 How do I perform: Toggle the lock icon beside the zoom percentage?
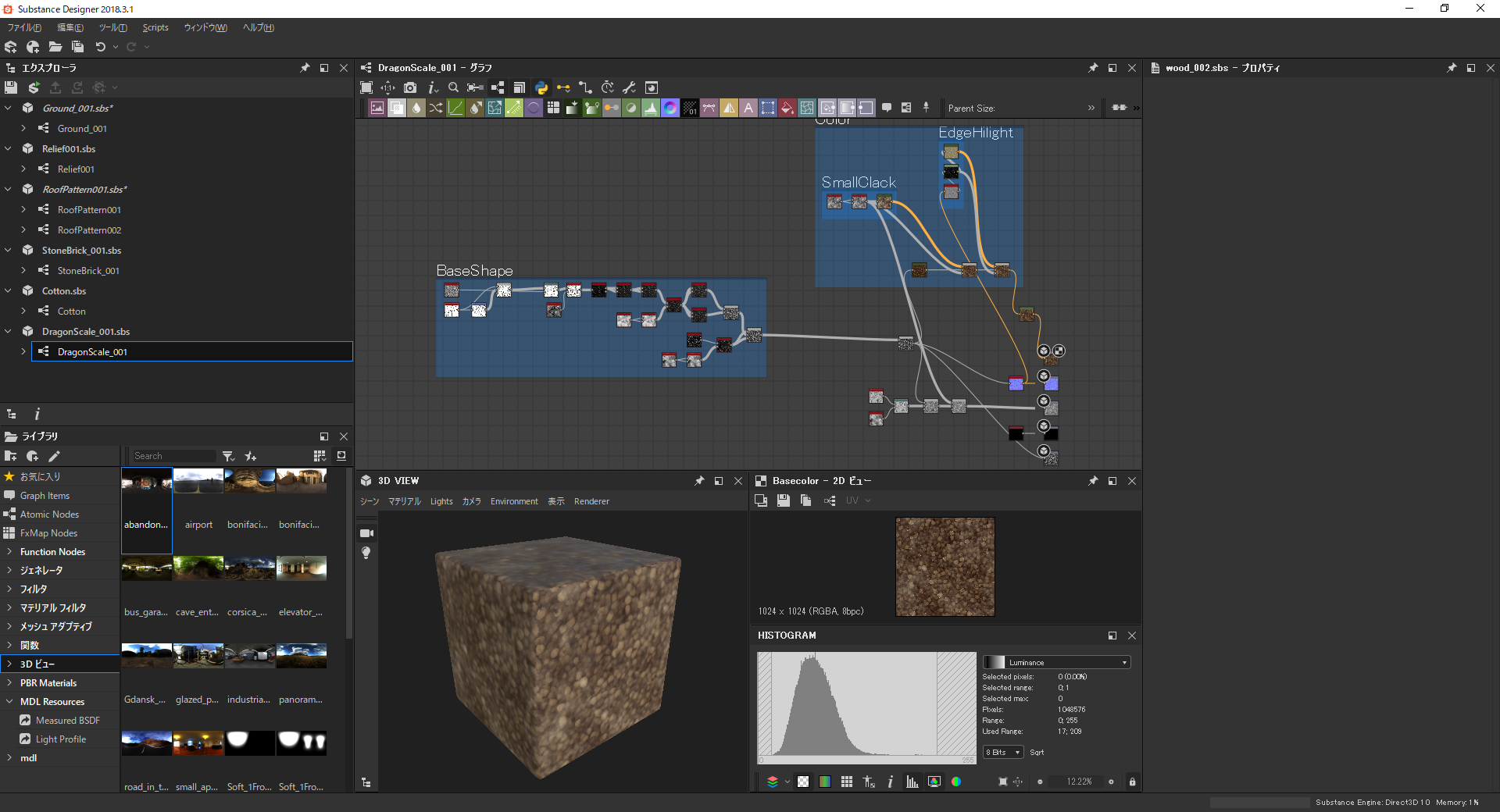coord(1132,782)
